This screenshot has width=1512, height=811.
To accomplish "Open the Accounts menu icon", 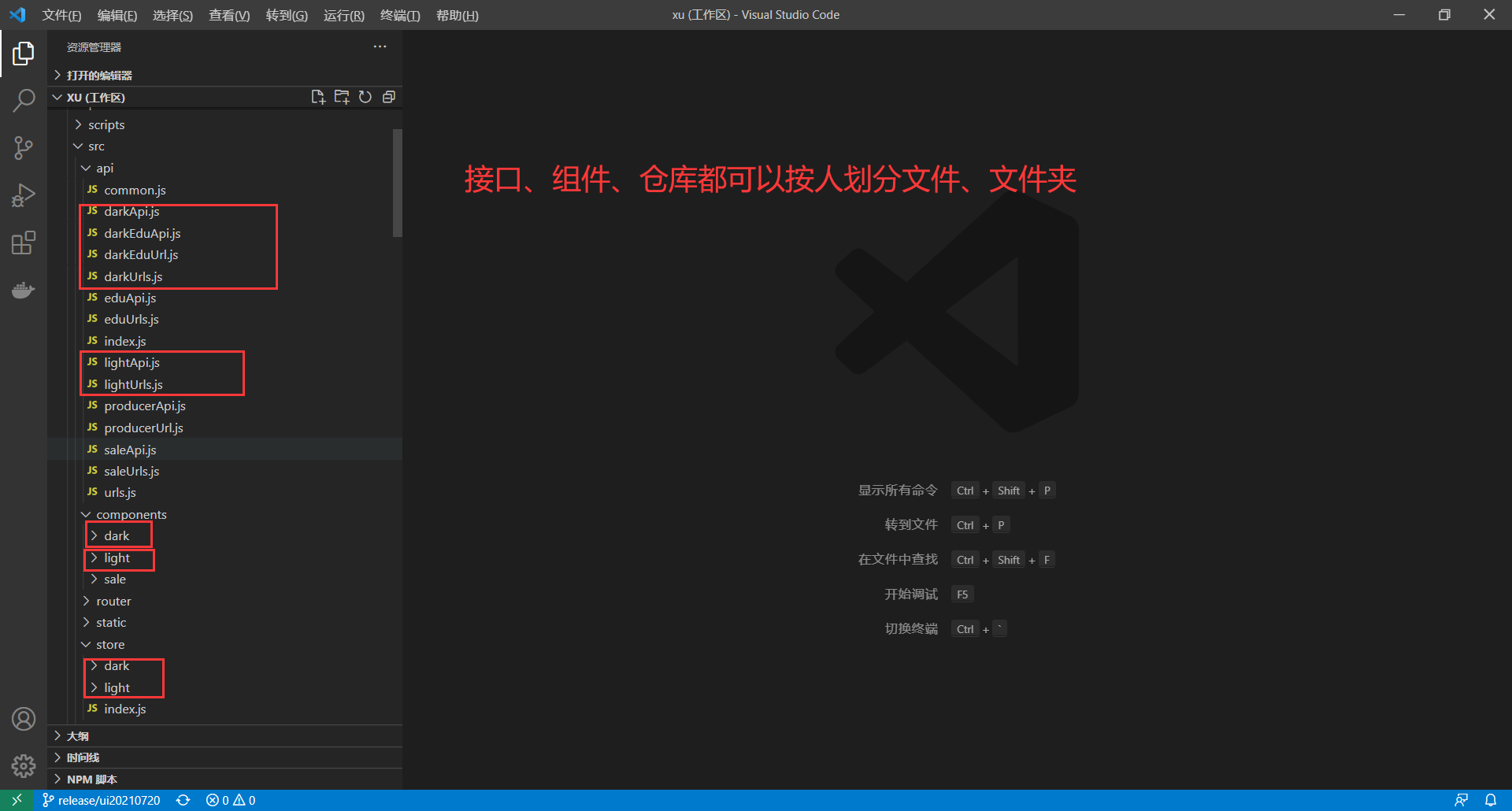I will [x=24, y=719].
